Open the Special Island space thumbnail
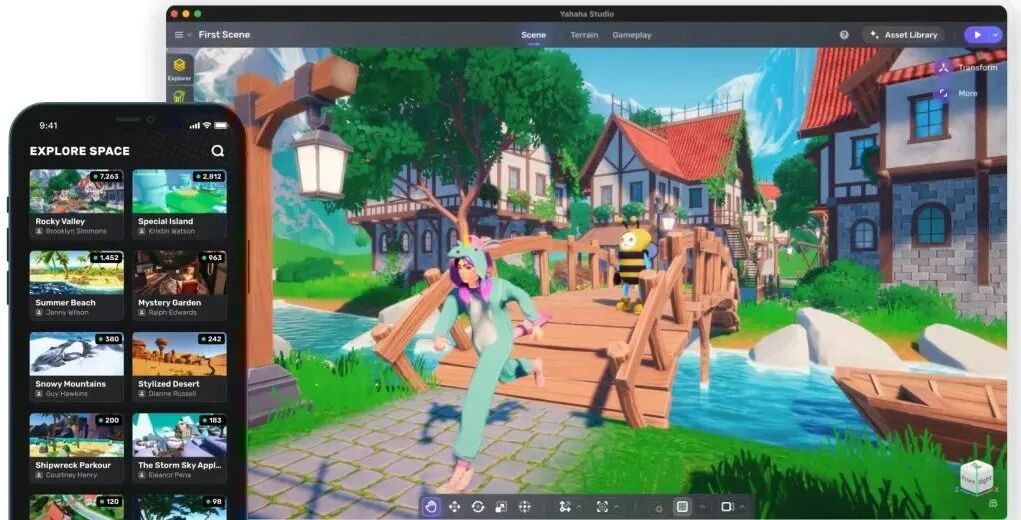Image resolution: width=1021 pixels, height=520 pixels. pyautogui.click(x=180, y=191)
